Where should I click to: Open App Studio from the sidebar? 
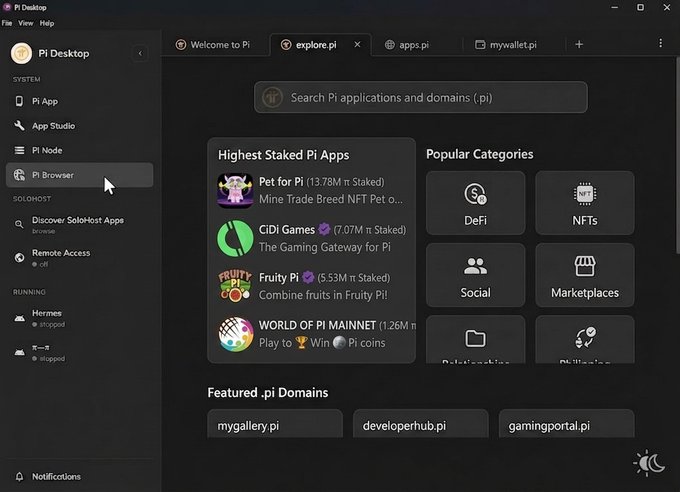tap(79, 126)
